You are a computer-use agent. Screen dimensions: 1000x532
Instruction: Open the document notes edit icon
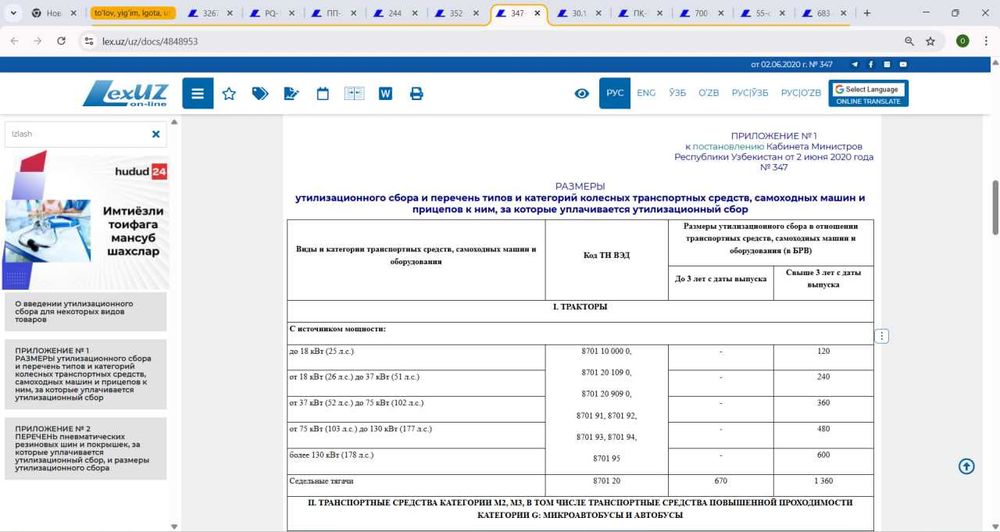(x=291, y=94)
